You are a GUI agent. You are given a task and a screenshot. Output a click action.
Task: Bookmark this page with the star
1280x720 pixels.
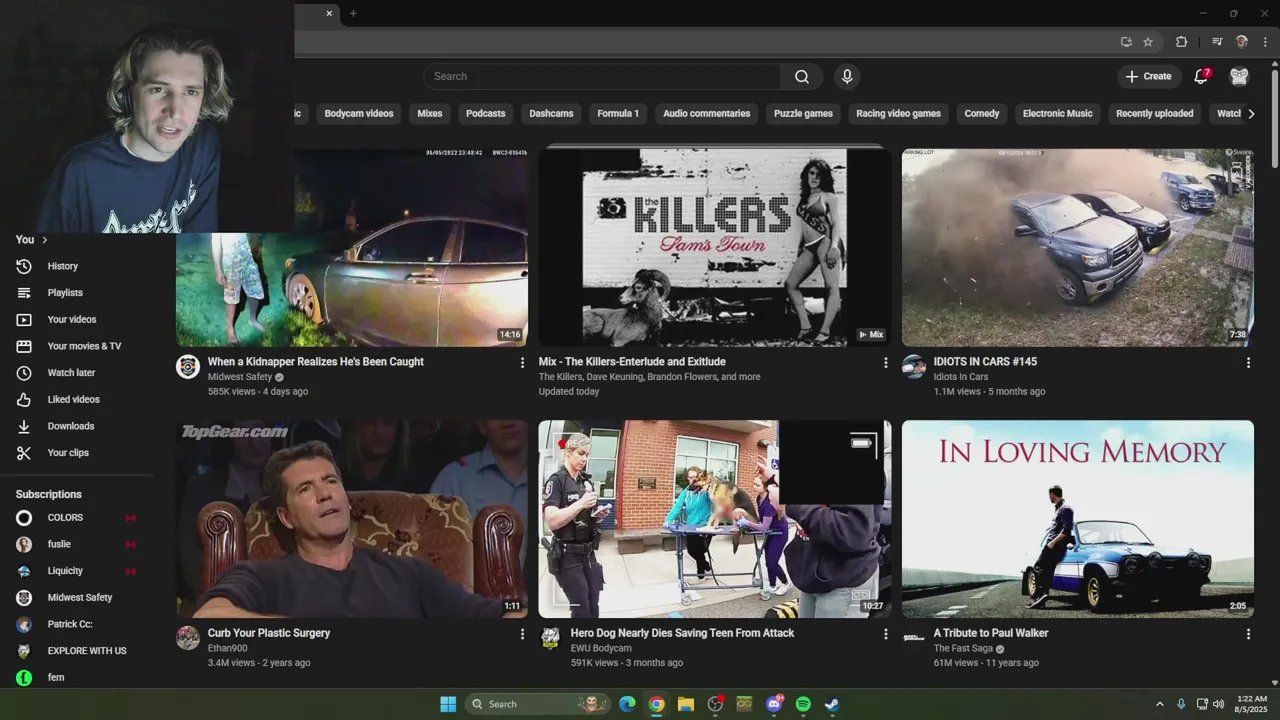coord(1148,42)
